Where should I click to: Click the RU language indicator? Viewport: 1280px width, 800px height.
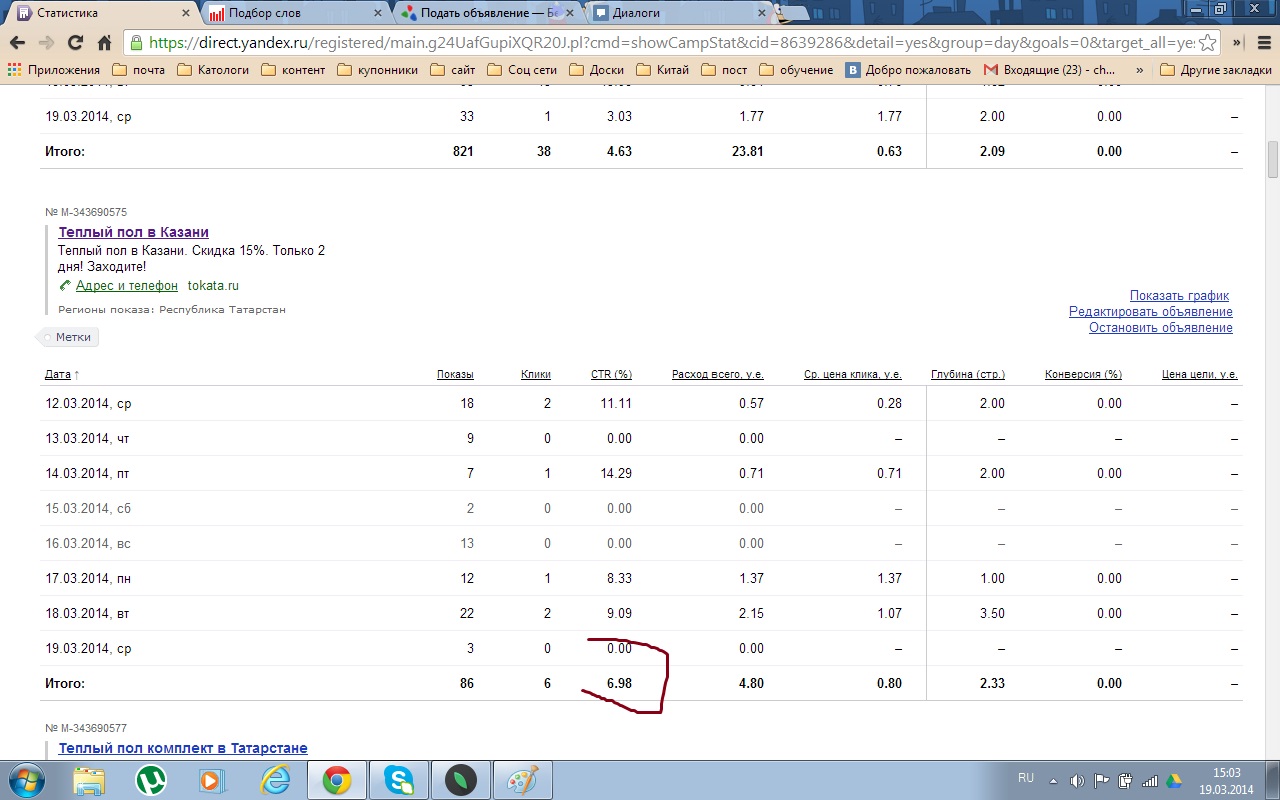(1025, 778)
